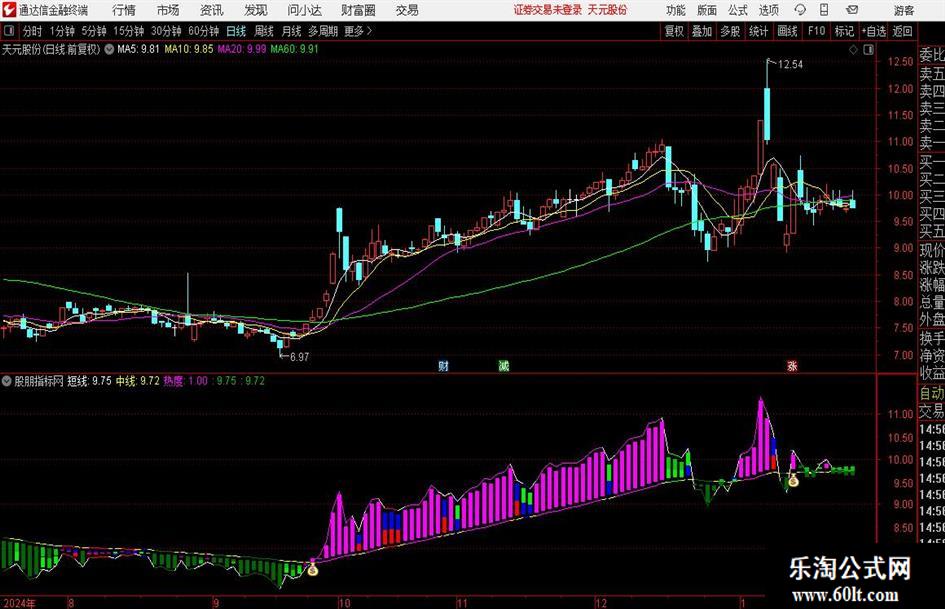945x609 pixels.
Task: Click the MA5: 9.81 value label
Action: click(138, 49)
